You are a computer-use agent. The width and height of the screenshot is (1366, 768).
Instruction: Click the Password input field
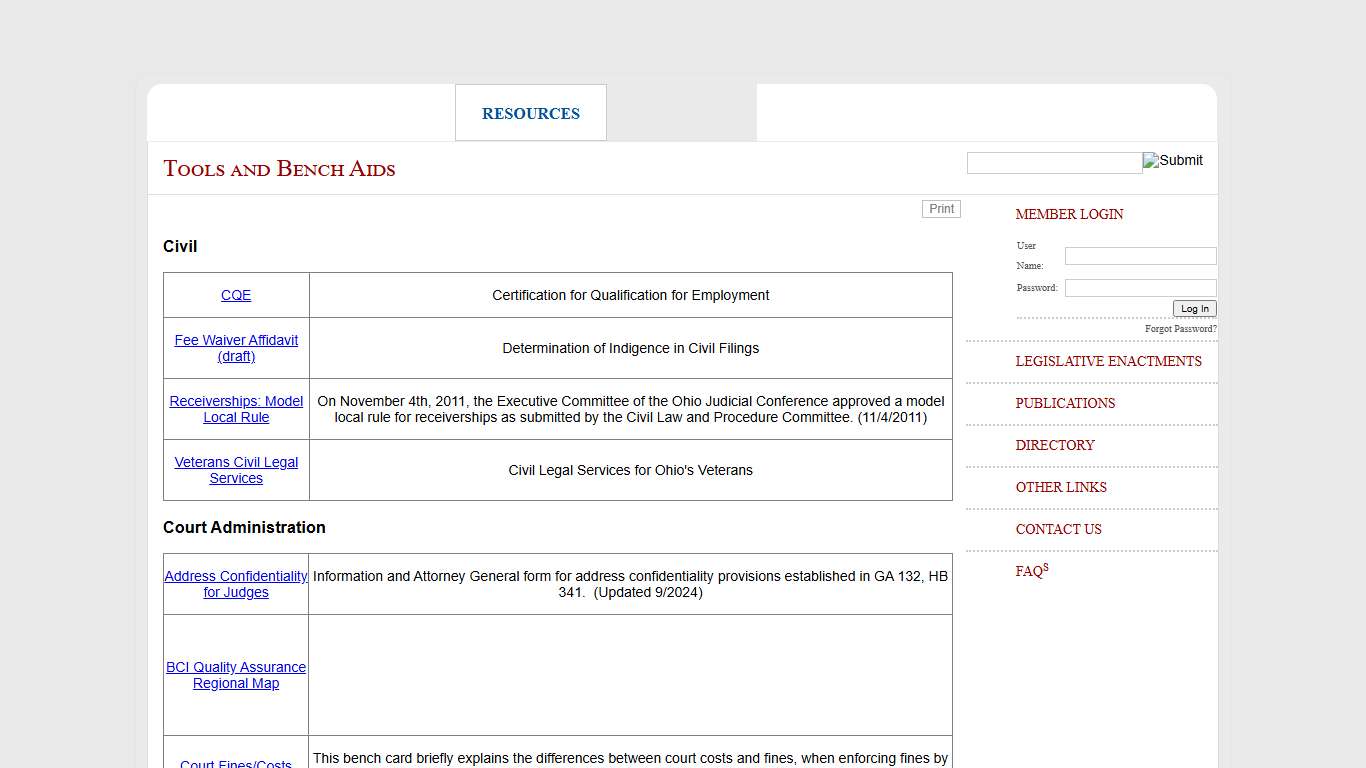click(x=1140, y=288)
